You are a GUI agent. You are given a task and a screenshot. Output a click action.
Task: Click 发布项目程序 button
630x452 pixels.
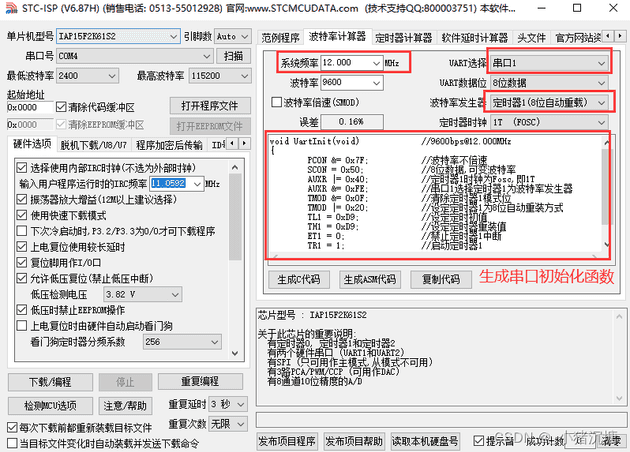pos(287,441)
